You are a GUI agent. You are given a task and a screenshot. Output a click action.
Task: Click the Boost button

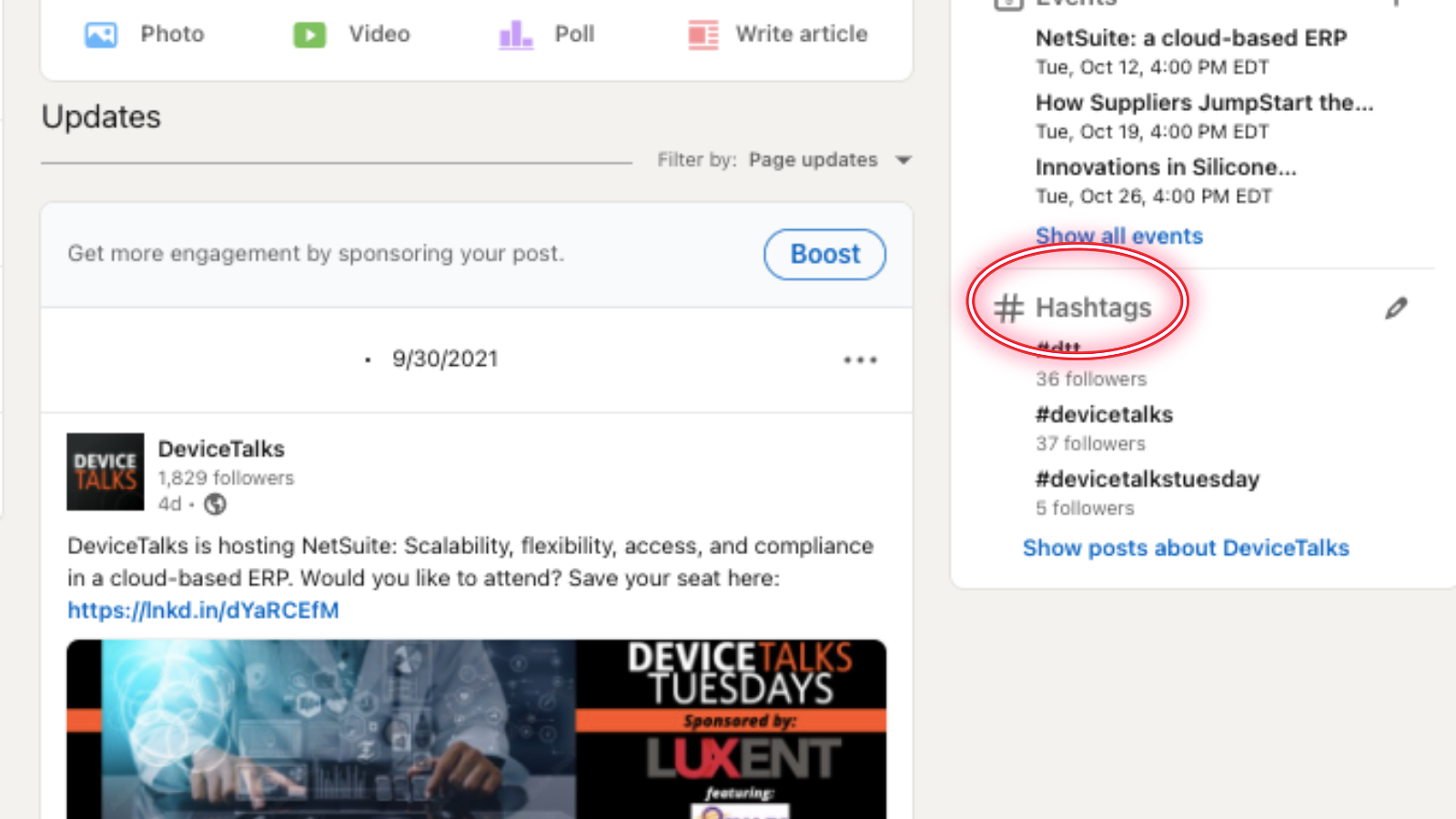coord(824,254)
